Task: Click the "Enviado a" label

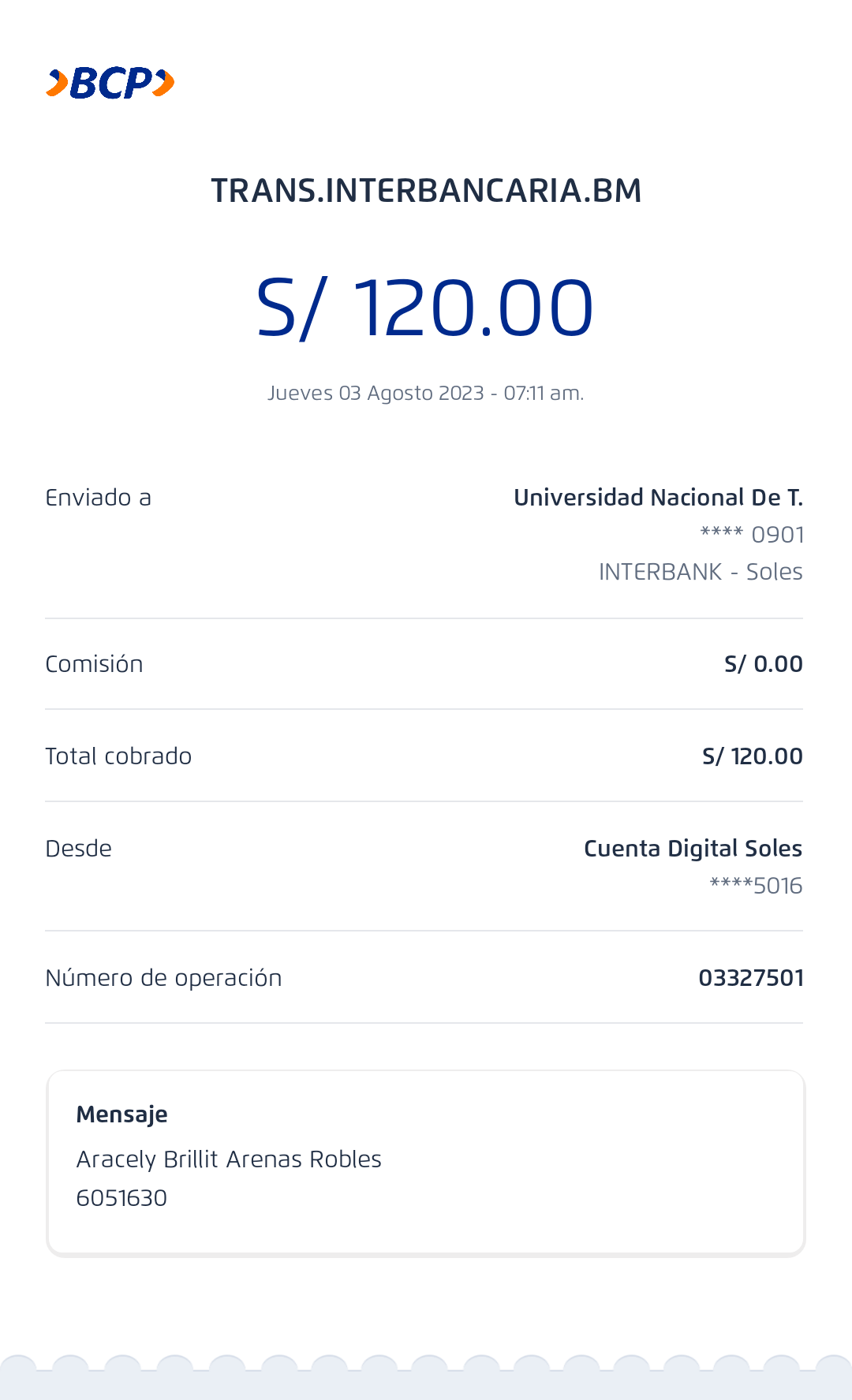Action: (98, 498)
